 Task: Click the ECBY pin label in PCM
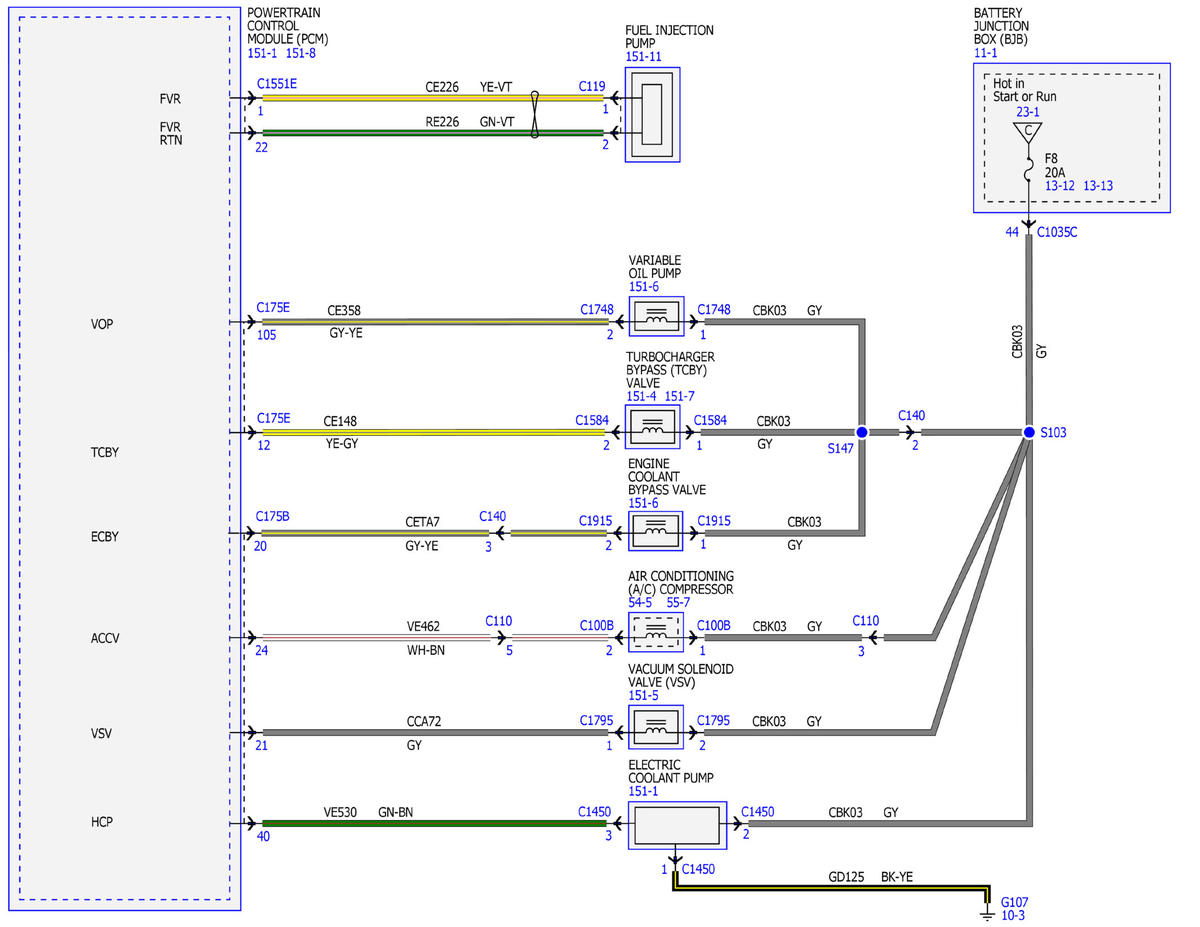104,537
